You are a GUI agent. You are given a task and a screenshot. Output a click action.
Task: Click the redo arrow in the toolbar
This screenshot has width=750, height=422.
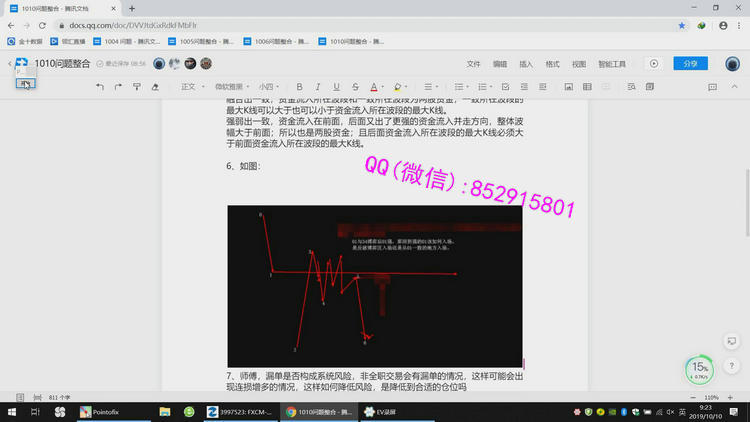click(x=118, y=87)
